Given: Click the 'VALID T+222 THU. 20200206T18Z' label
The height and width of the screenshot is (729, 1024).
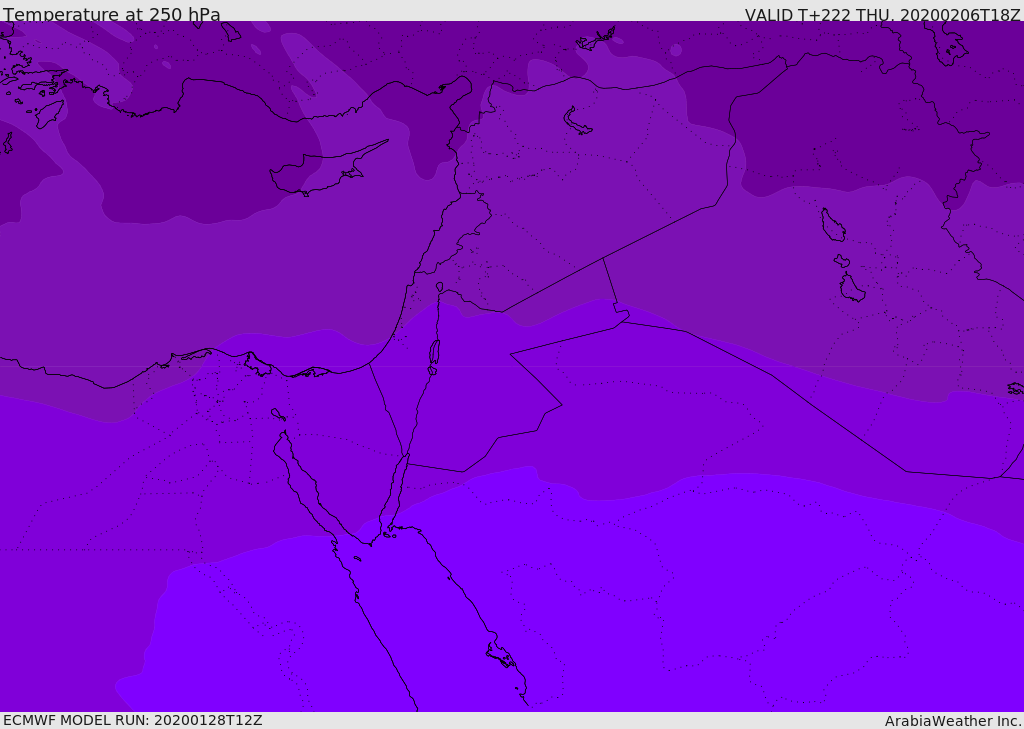Looking at the screenshot, I should pyautogui.click(x=882, y=15).
